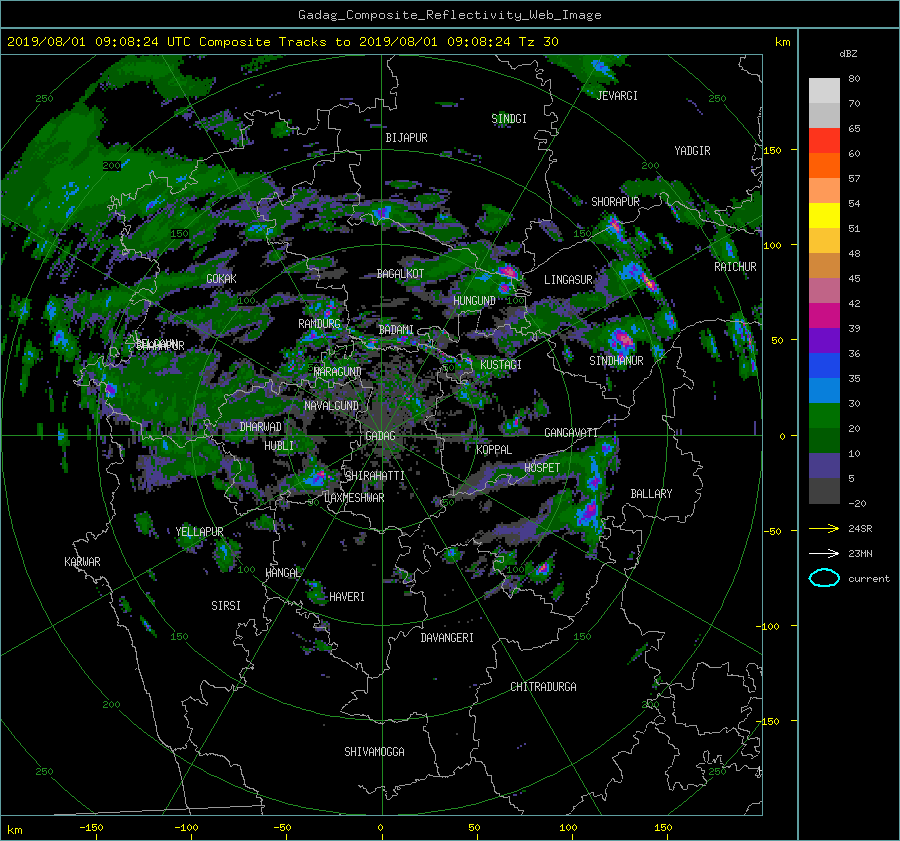Select the yellow 51-54 dBZ legend swatch
The height and width of the screenshot is (841, 900).
824,215
